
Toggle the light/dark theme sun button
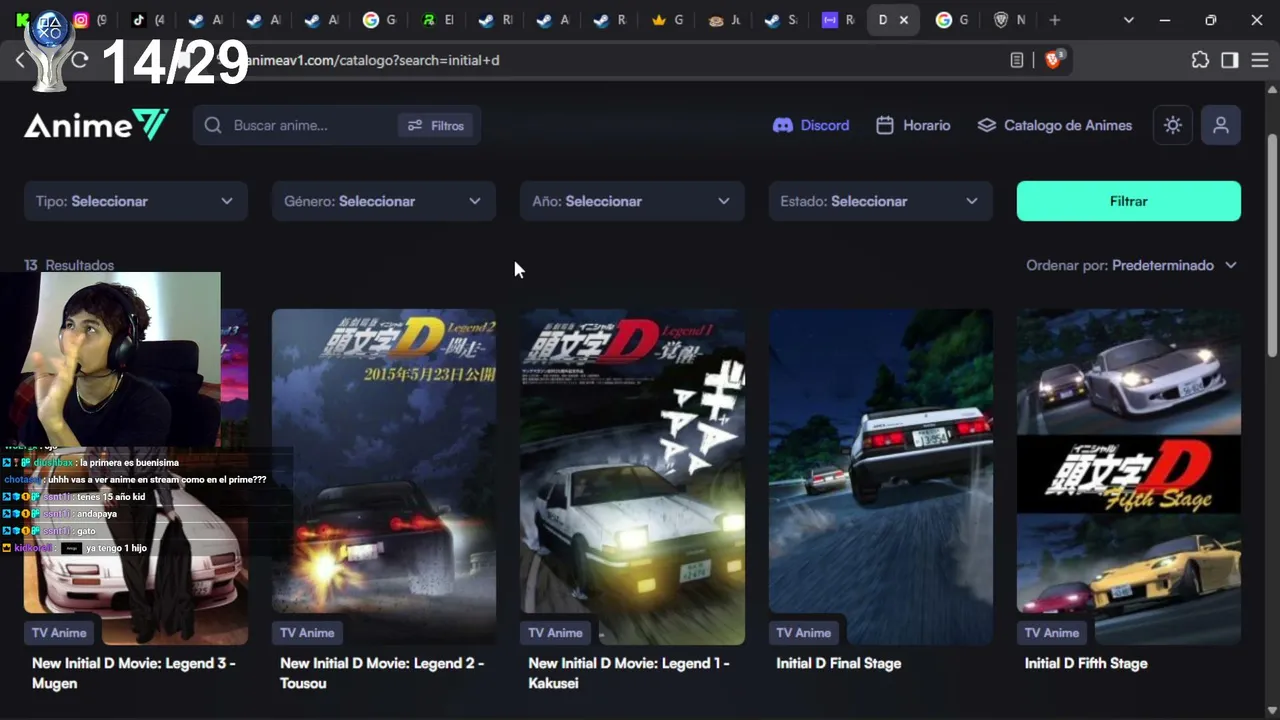pyautogui.click(x=1173, y=125)
